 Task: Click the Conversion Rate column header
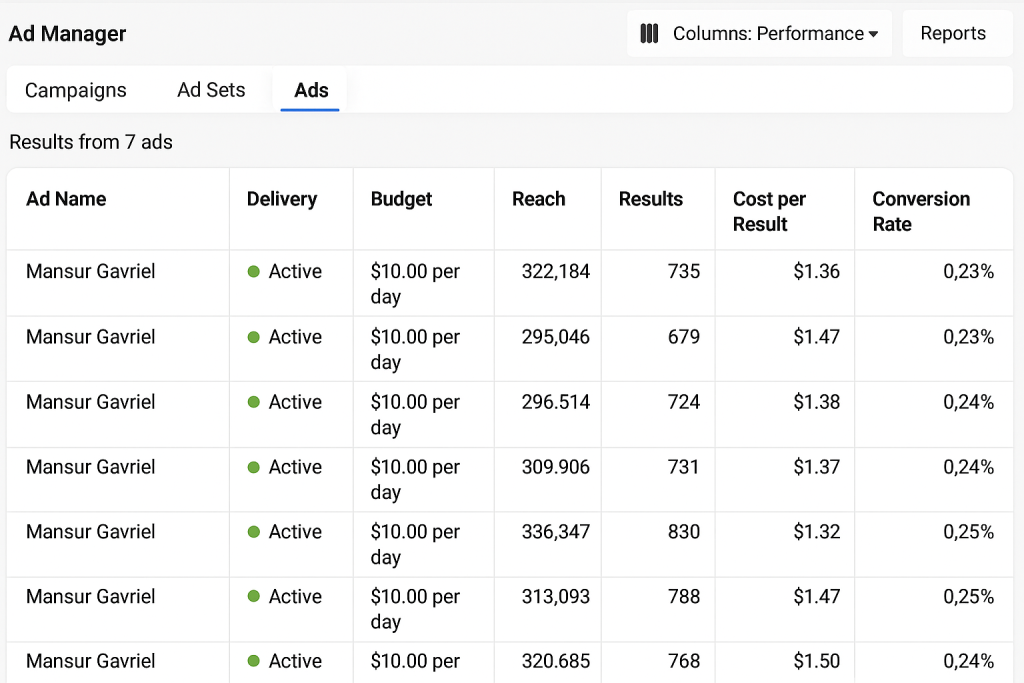pos(920,211)
